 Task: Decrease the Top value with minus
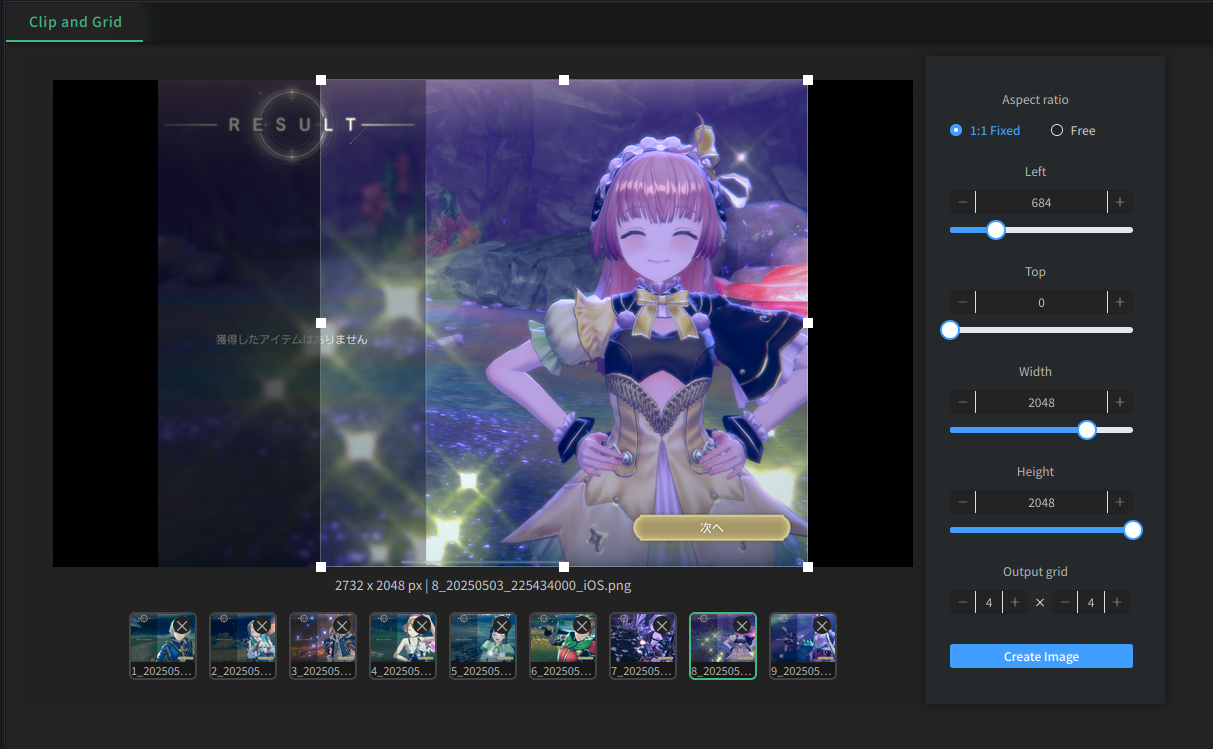962,303
